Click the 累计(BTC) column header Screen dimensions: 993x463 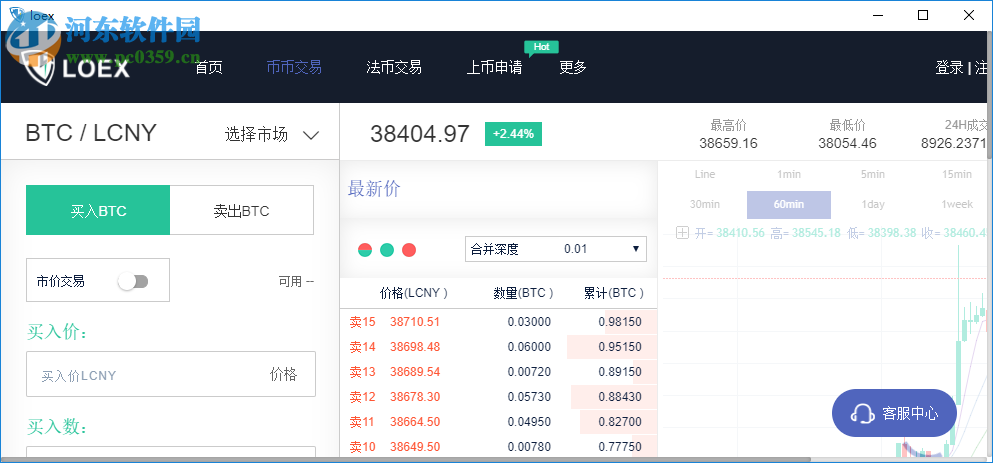coord(614,293)
